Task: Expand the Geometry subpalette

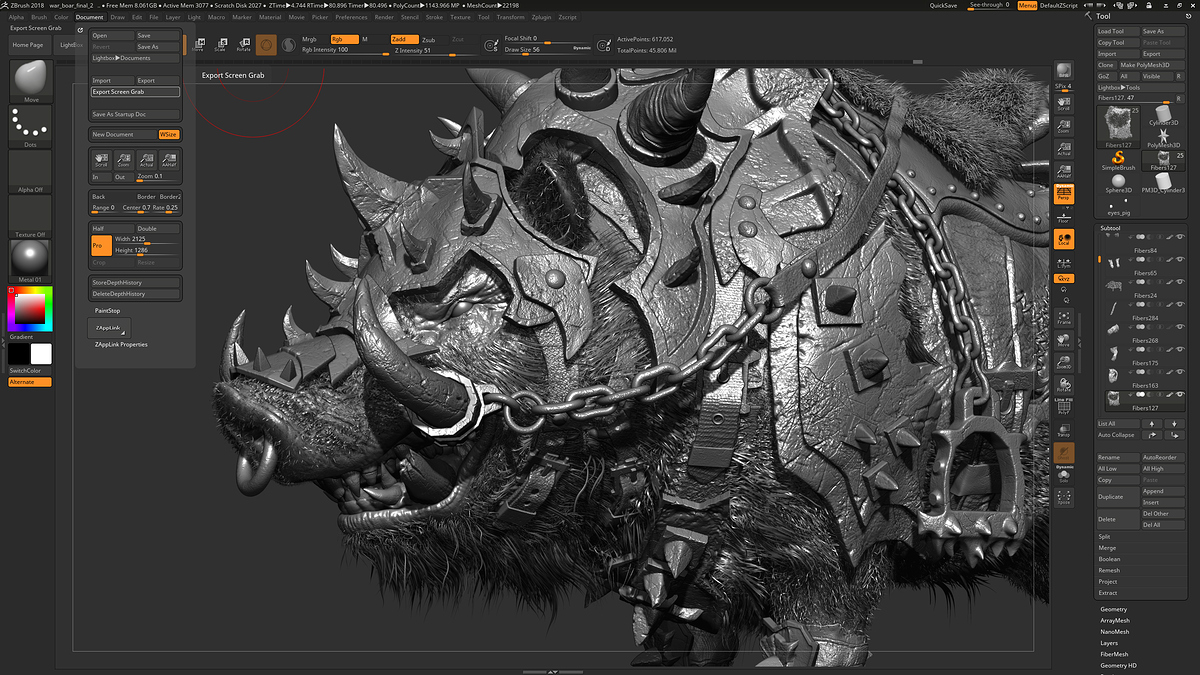Action: pyautogui.click(x=1113, y=609)
